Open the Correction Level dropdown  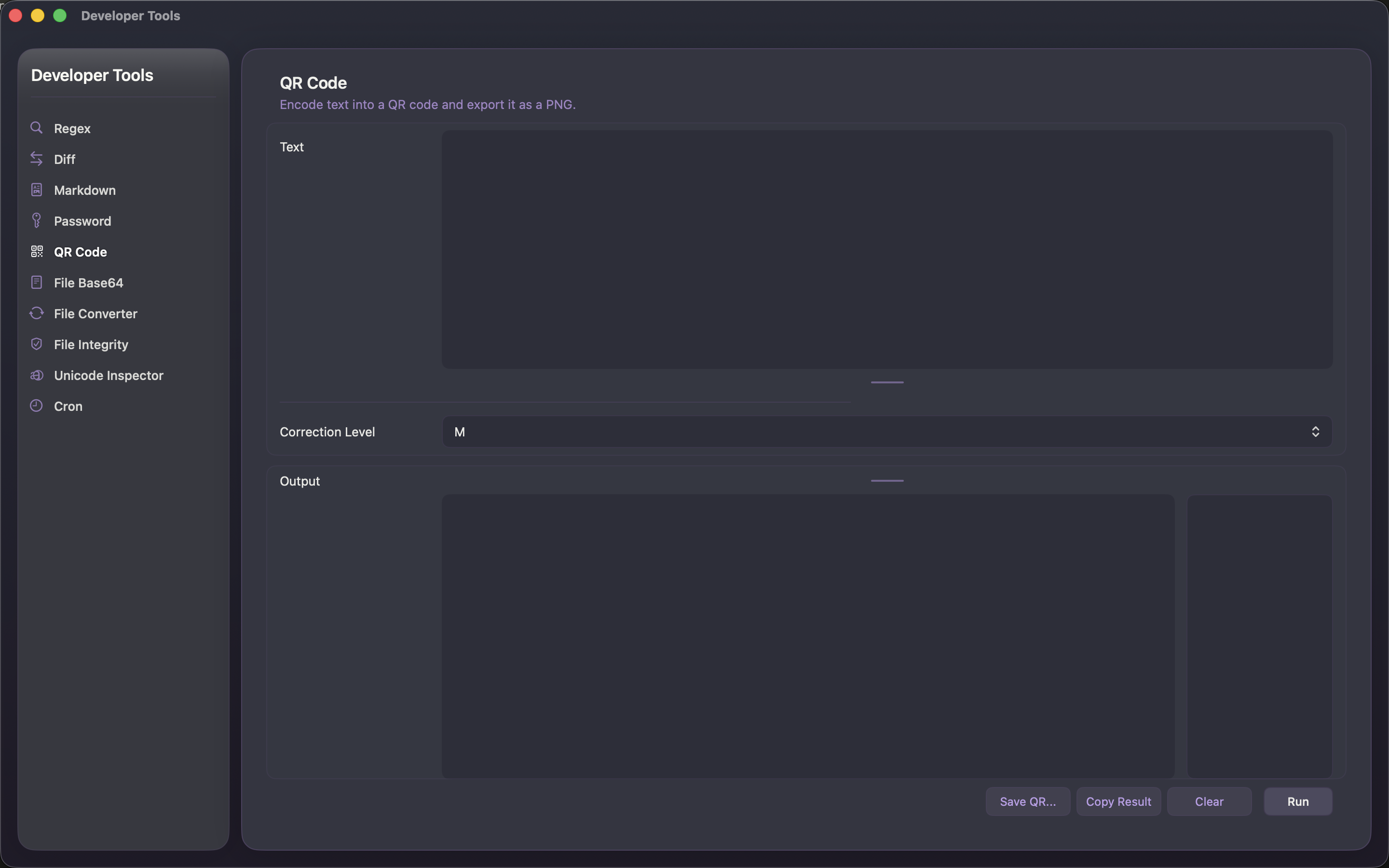point(887,432)
